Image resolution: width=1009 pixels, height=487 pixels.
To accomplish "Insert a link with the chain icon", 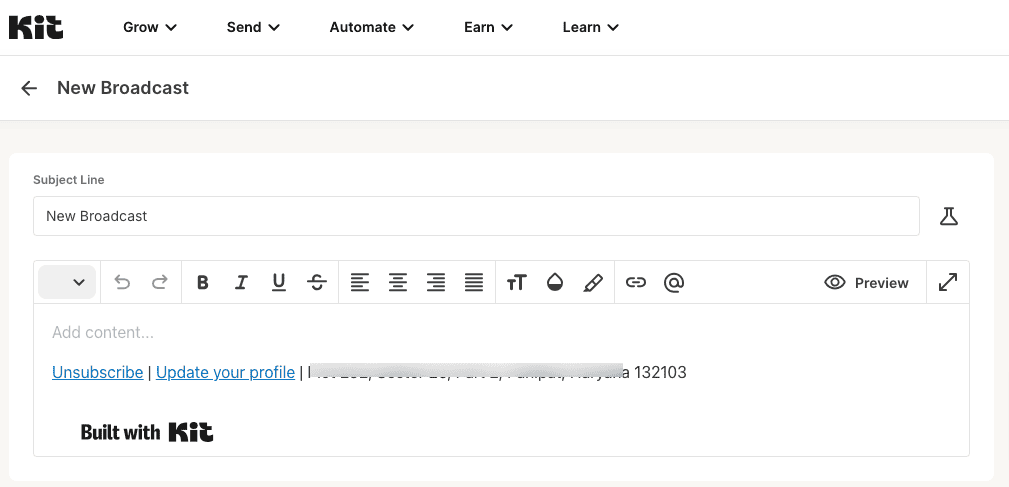I will [x=635, y=283].
